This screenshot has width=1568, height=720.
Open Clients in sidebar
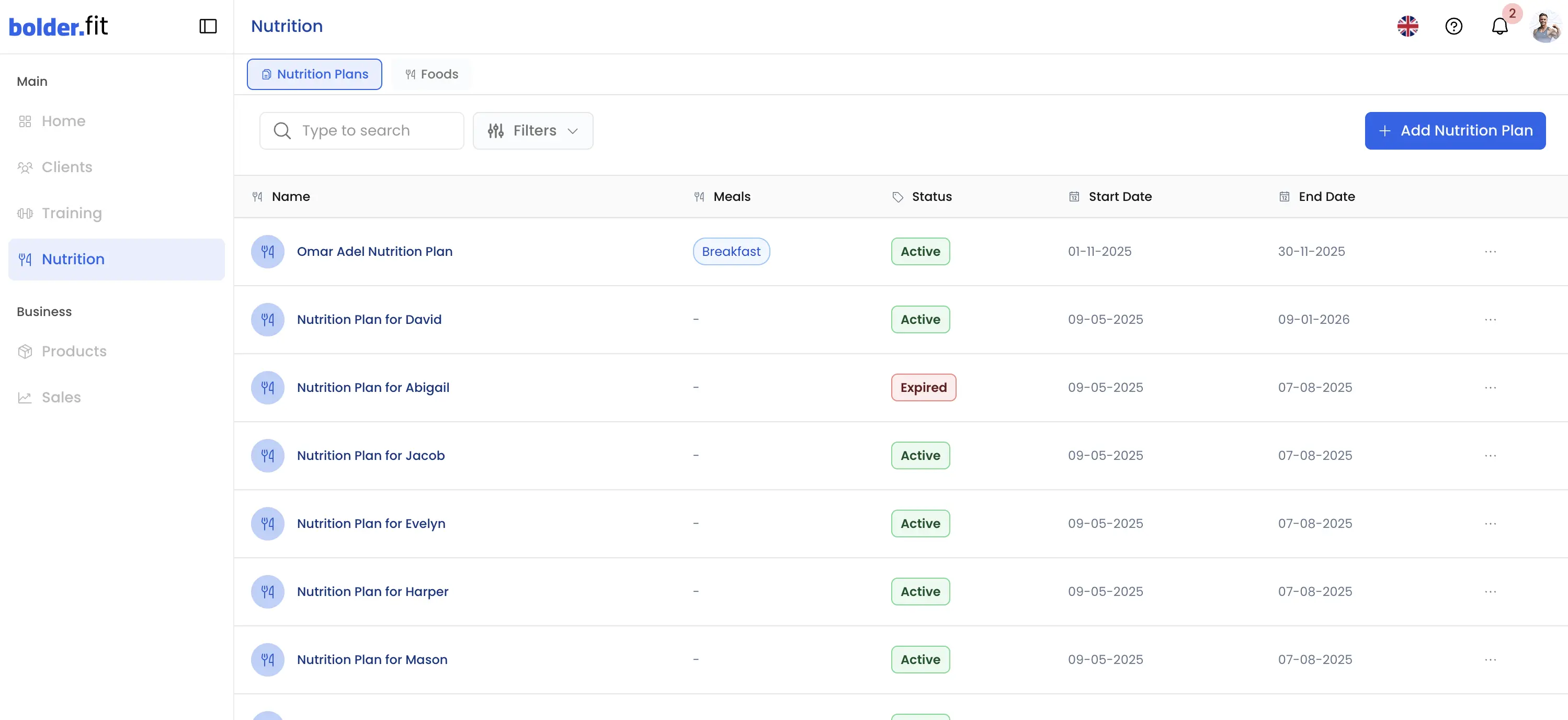click(x=116, y=167)
